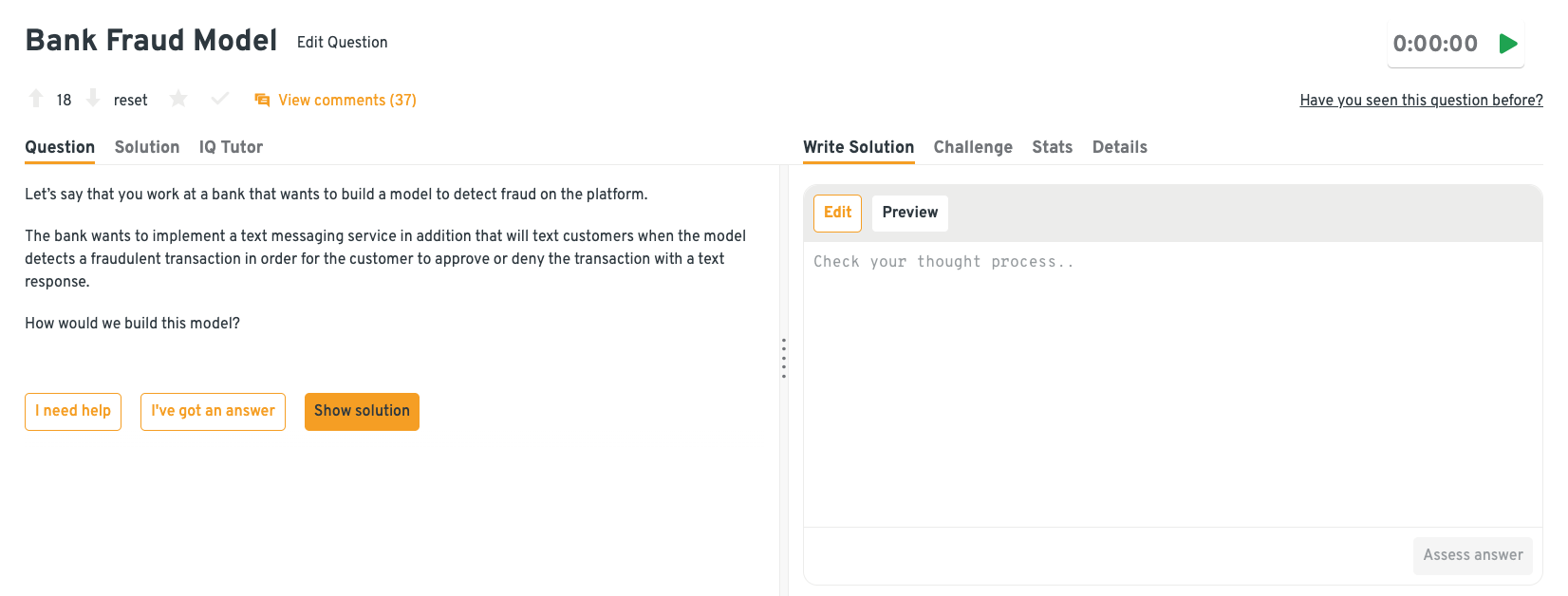Click the comments bubble icon
This screenshot has width=1568, height=596.
262,100
